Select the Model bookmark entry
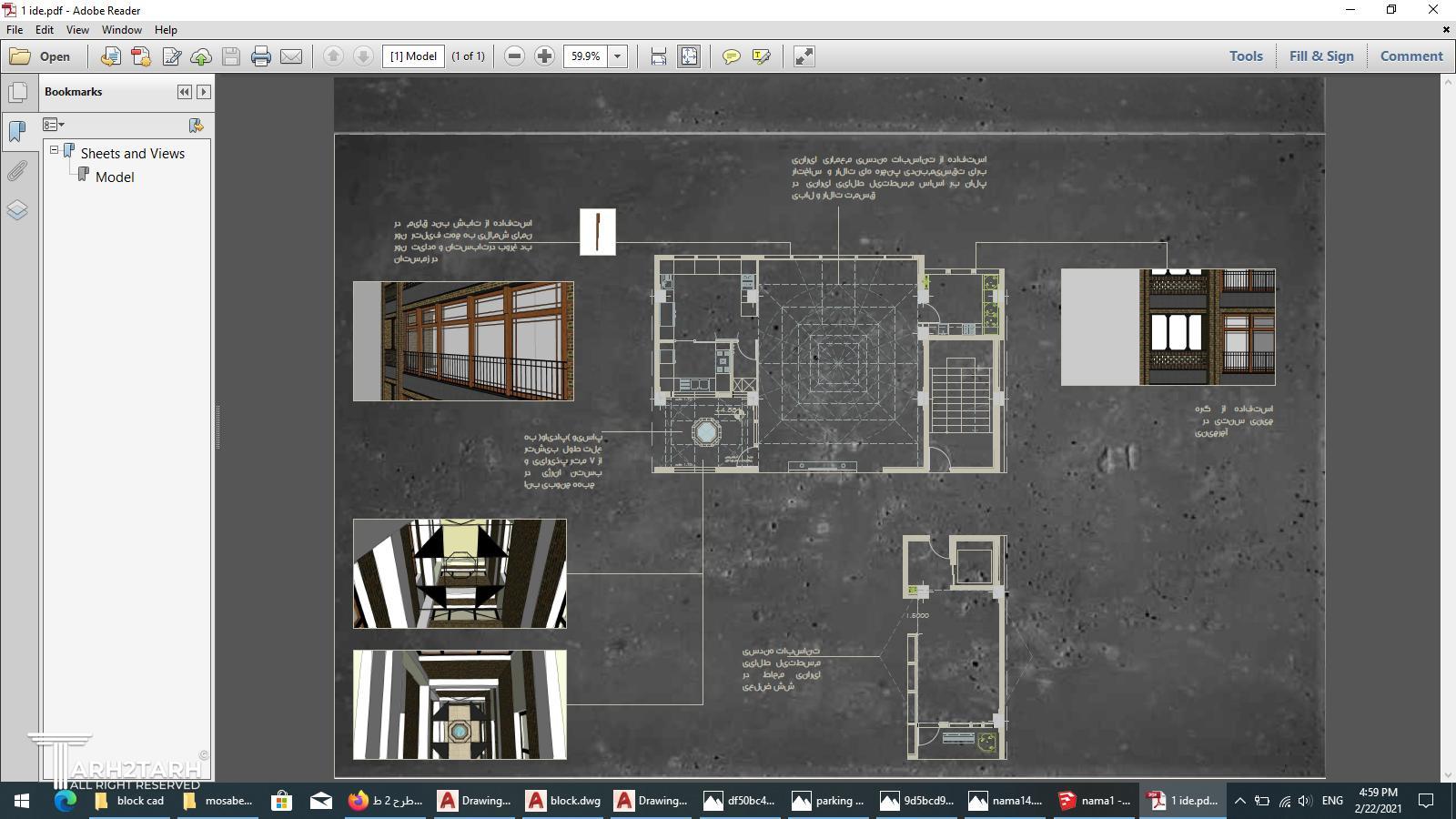The image size is (1456, 819). tap(115, 177)
